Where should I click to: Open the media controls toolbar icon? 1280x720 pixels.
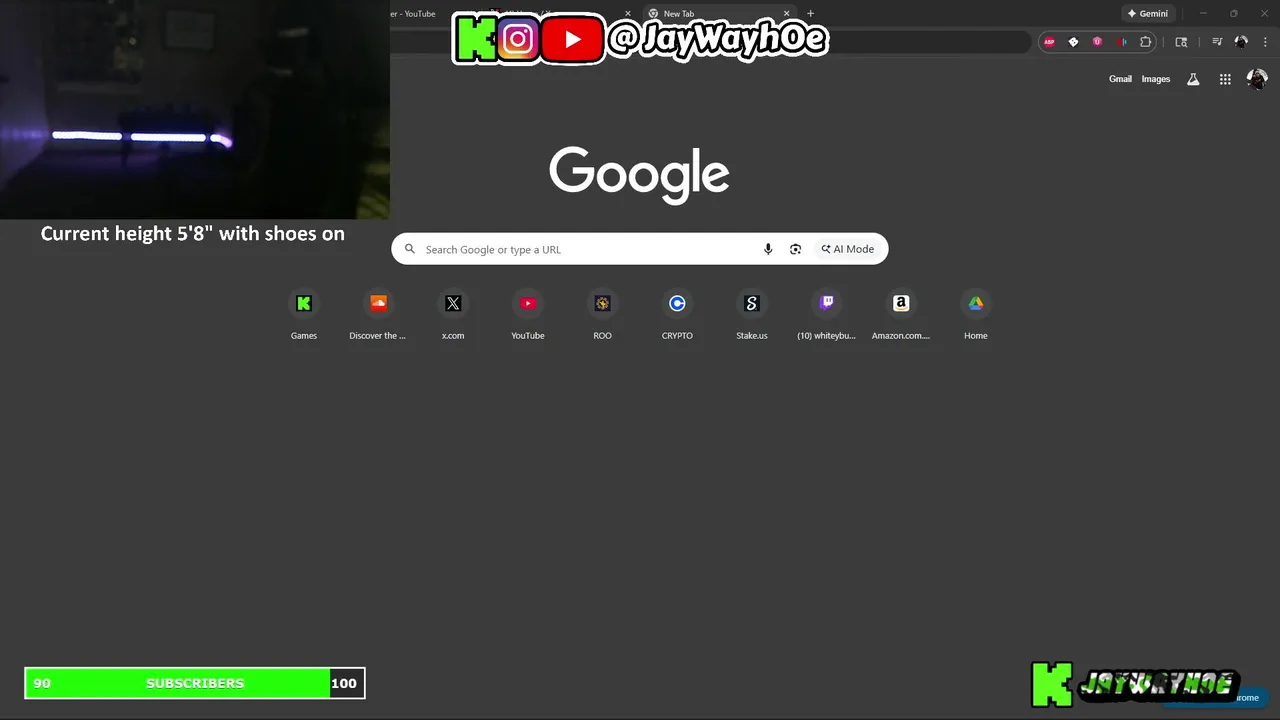point(1217,42)
